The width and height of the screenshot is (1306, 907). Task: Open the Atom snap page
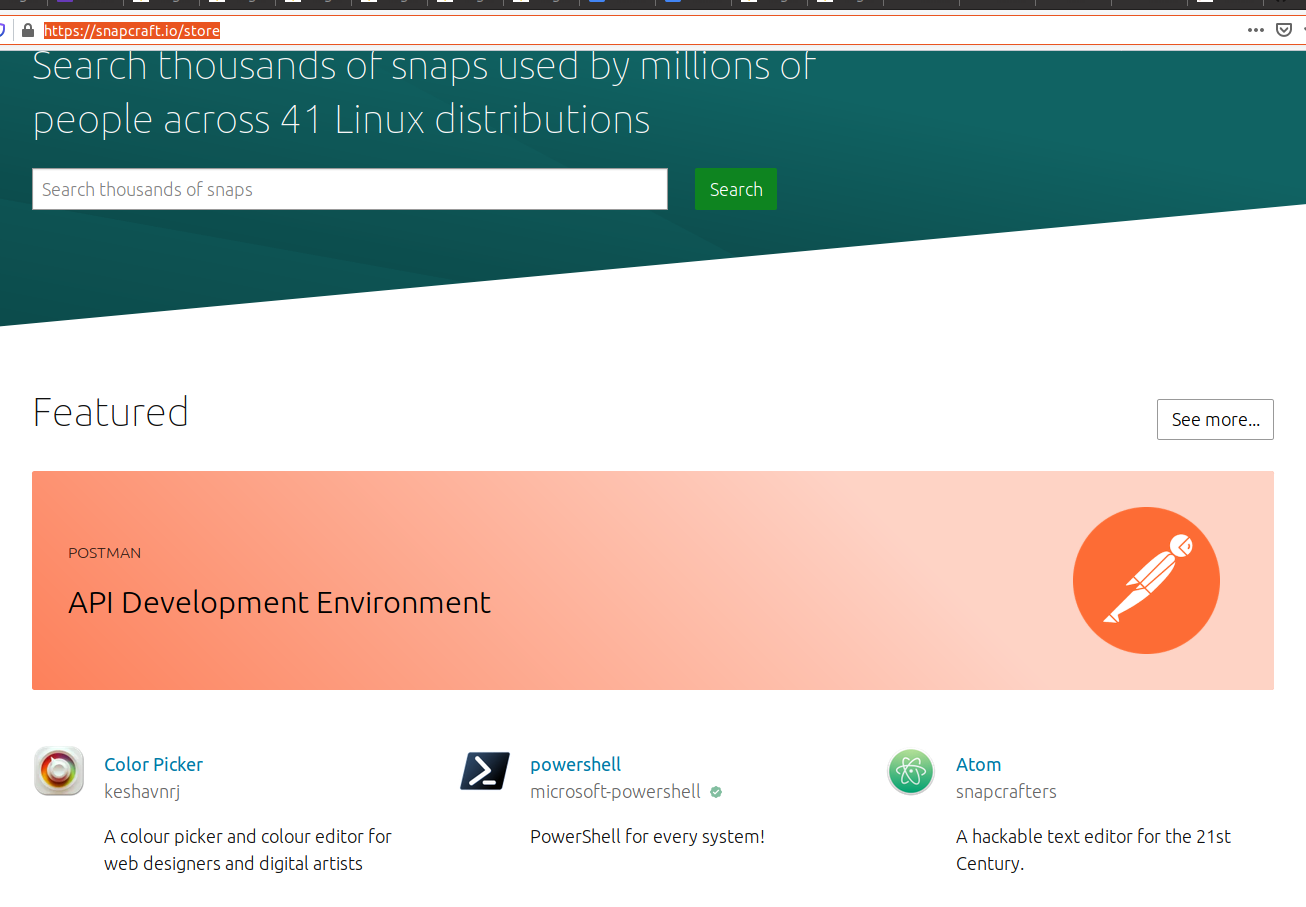[x=978, y=764]
